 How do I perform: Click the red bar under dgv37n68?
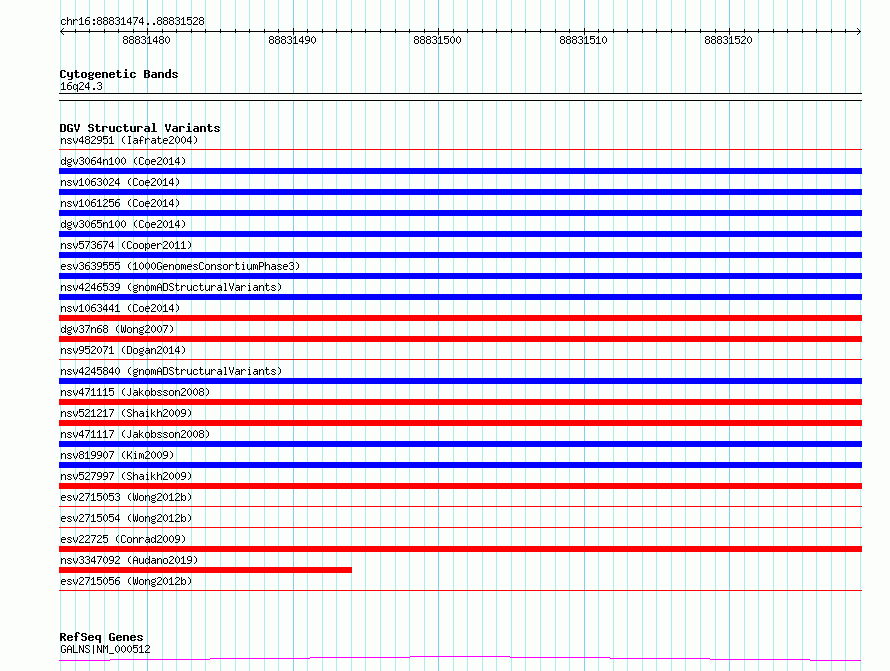(460, 339)
